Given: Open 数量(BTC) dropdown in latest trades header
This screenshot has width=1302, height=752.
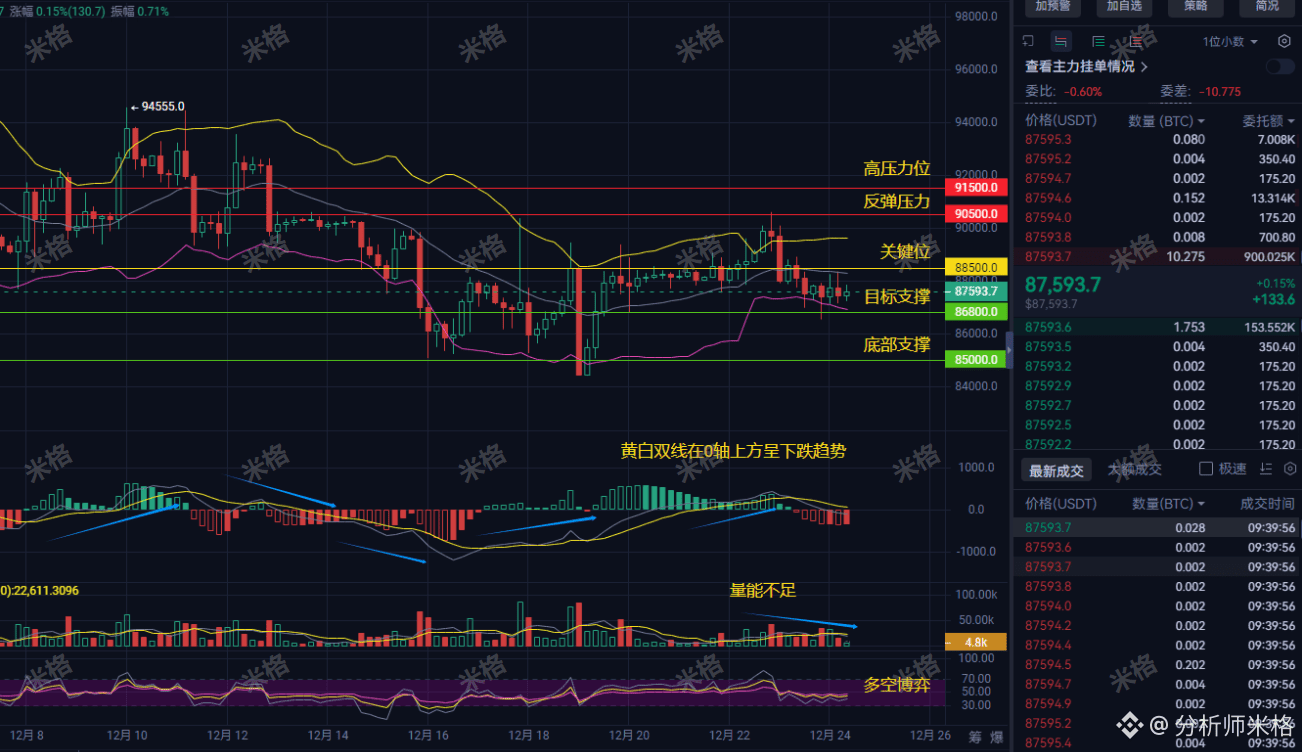Looking at the screenshot, I should (1168, 504).
